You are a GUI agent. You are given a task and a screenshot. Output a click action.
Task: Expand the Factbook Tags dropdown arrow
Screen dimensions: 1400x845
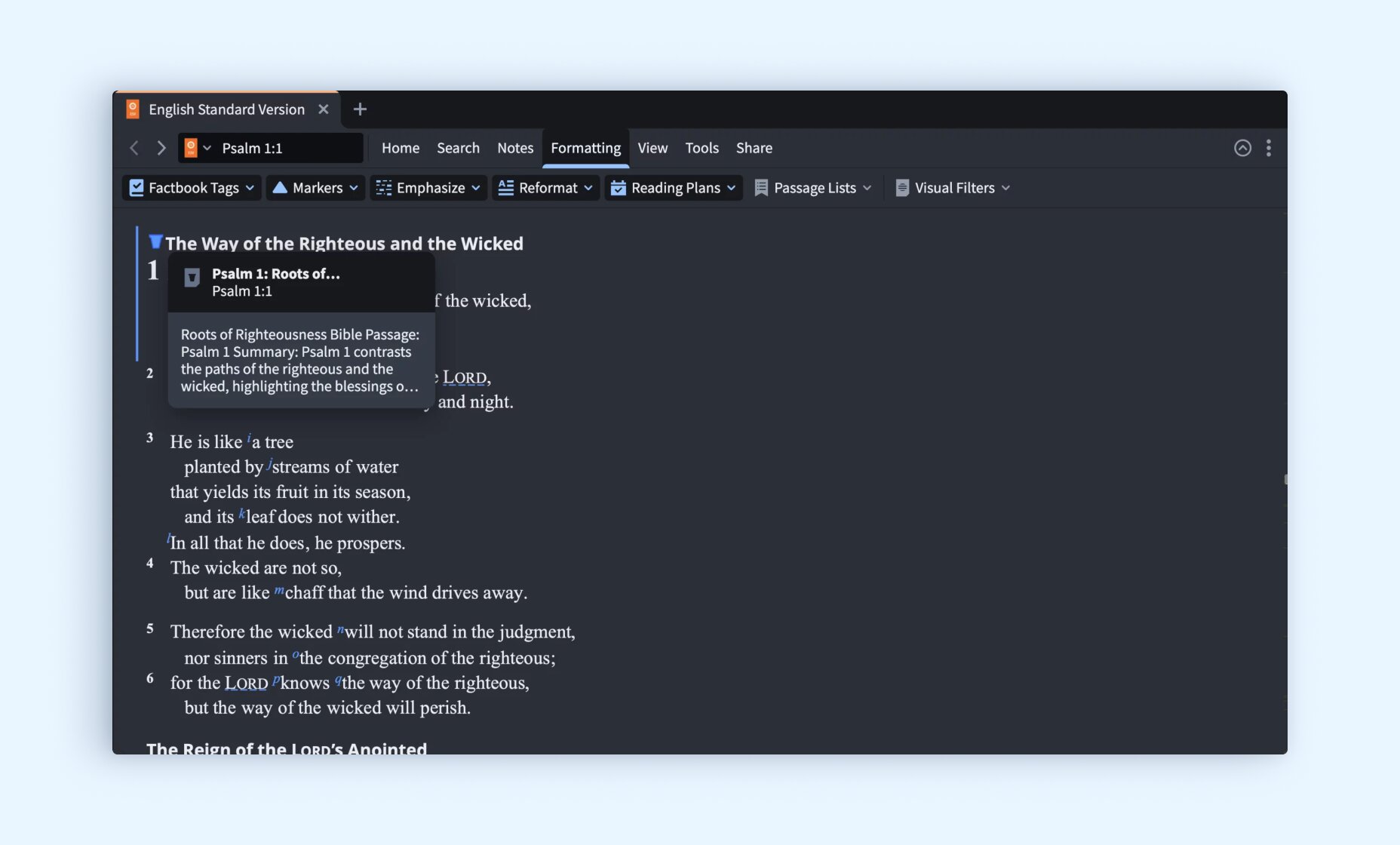[250, 188]
